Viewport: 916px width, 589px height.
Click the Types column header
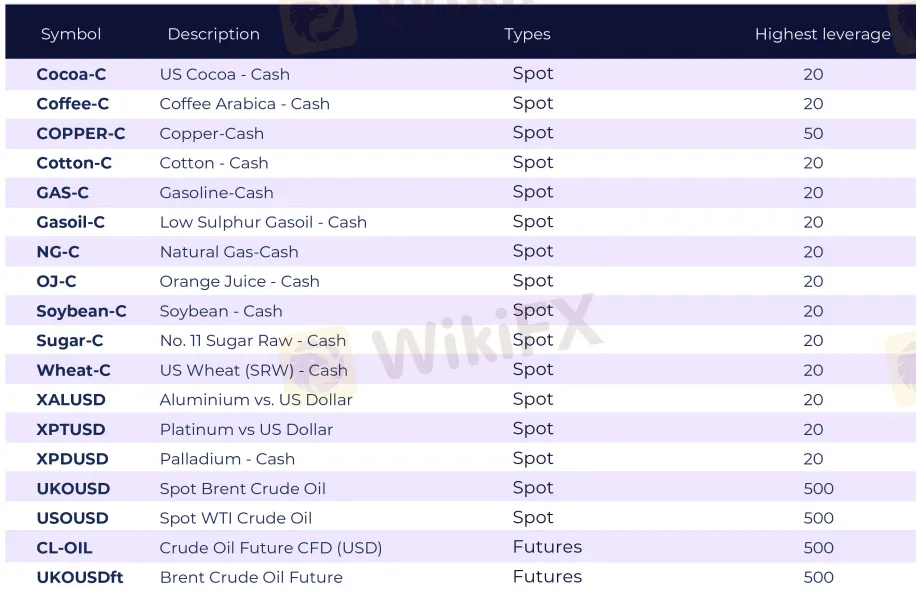point(527,34)
